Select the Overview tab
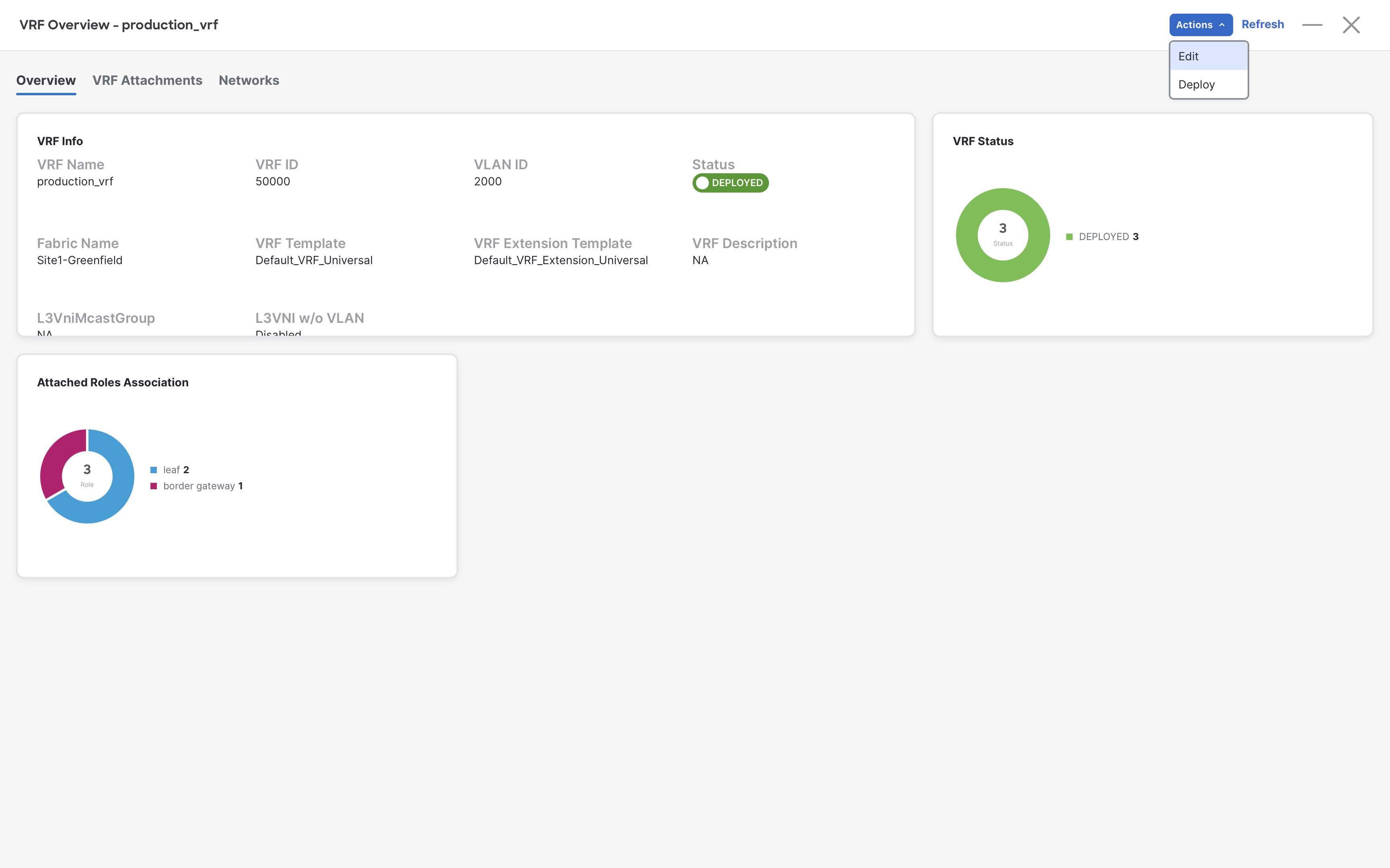 tap(46, 80)
